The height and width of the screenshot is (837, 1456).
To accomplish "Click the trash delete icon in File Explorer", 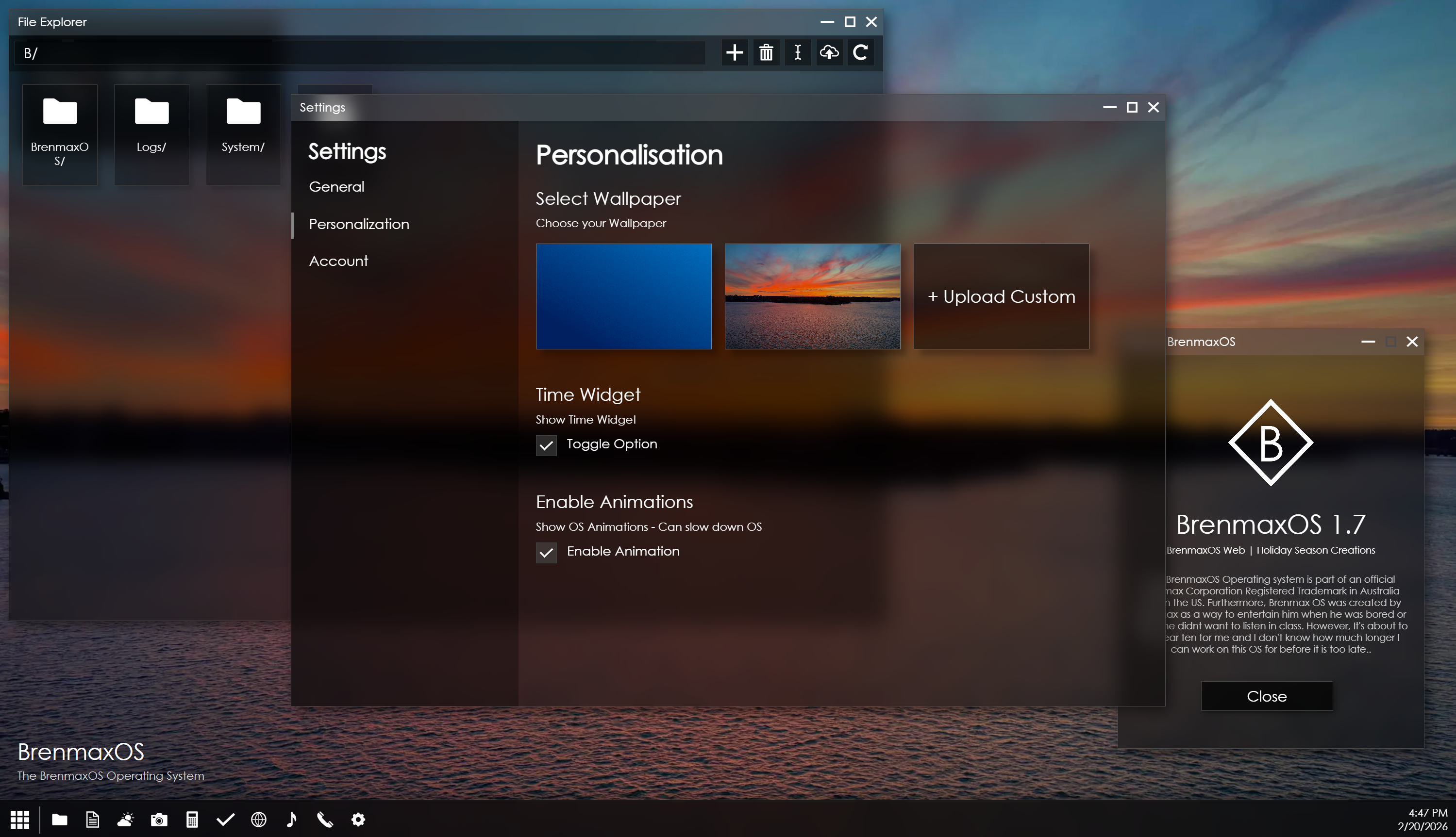I will [x=766, y=53].
